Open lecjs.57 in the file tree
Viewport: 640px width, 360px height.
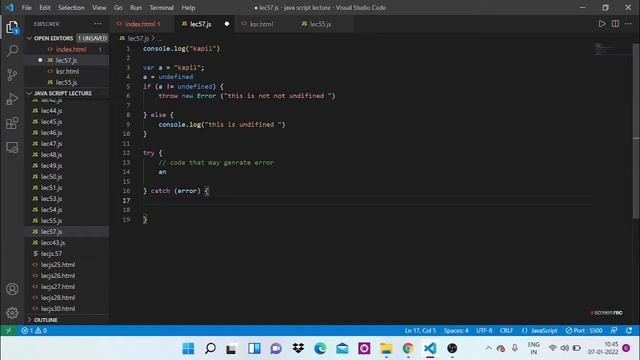click(67, 253)
